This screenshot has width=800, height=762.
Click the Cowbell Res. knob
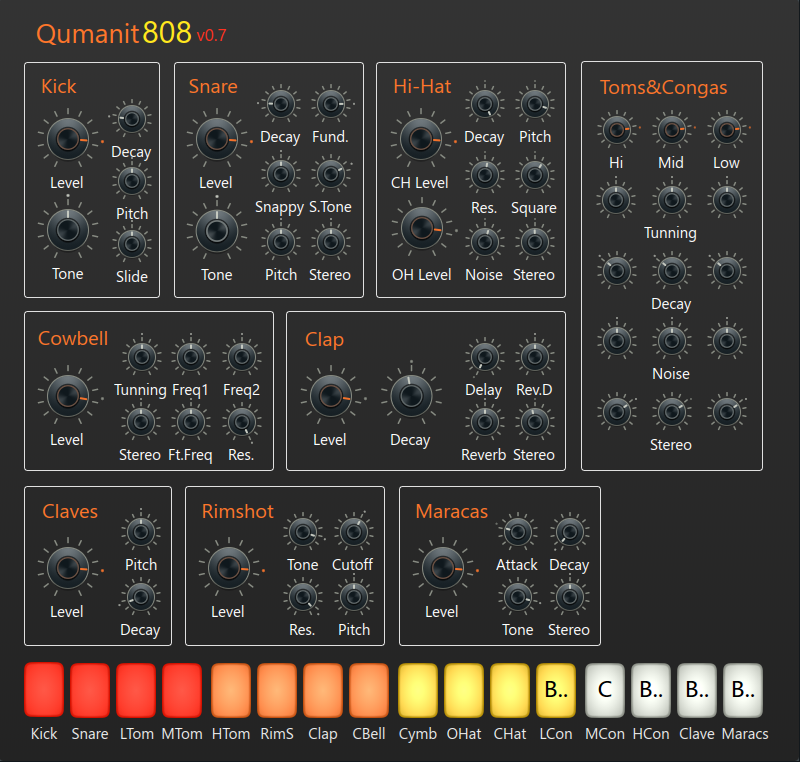coord(241,422)
